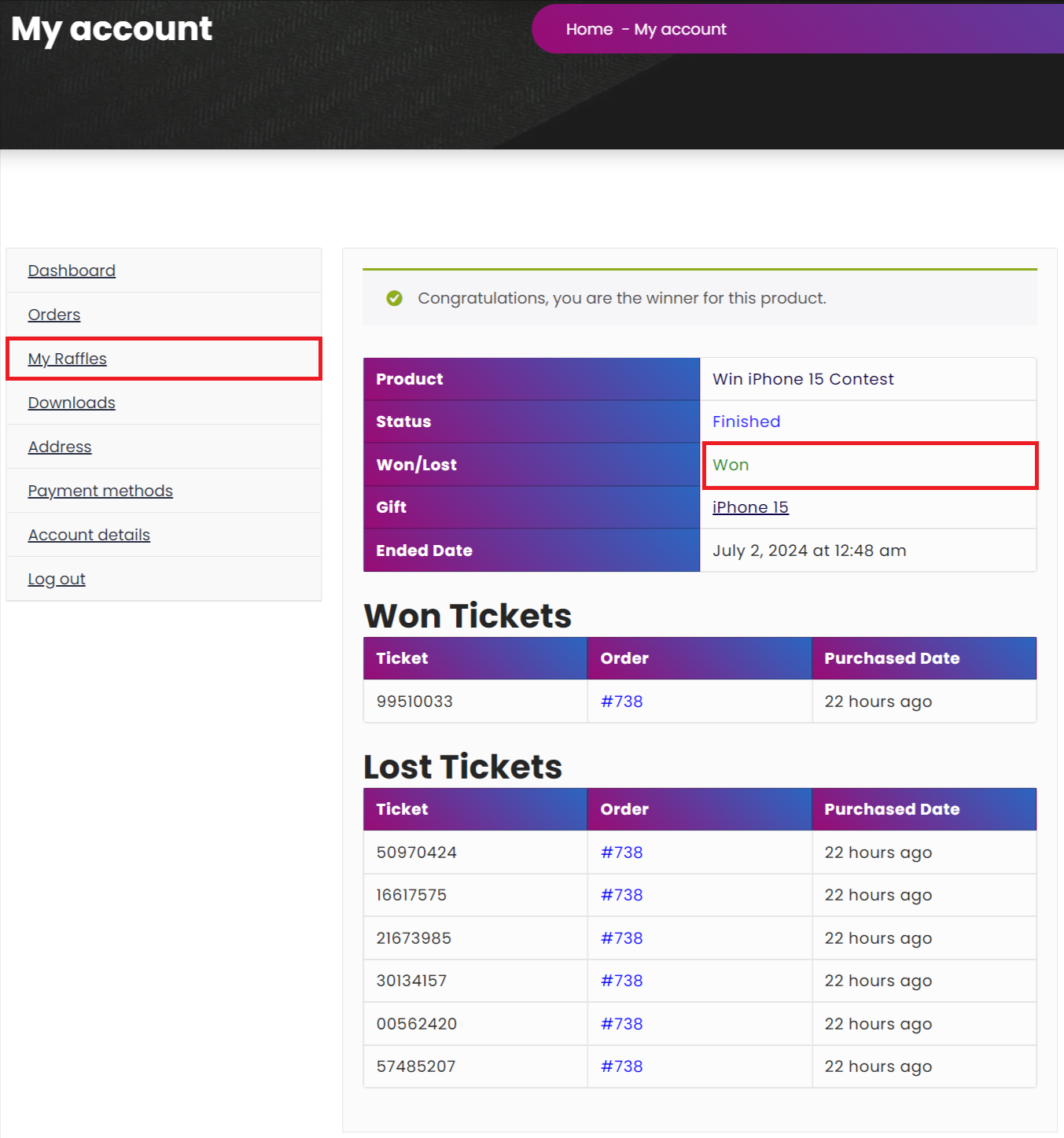Image resolution: width=1064 pixels, height=1138 pixels.
Task: Open Payment methods
Action: click(x=100, y=490)
